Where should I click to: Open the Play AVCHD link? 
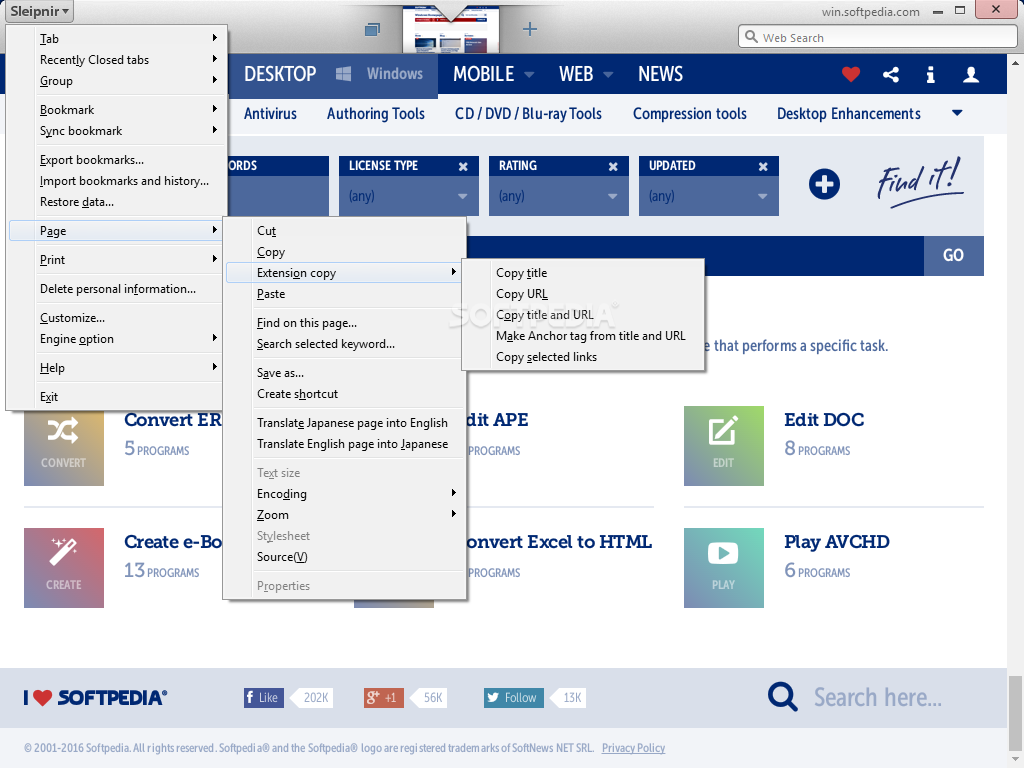pos(837,541)
